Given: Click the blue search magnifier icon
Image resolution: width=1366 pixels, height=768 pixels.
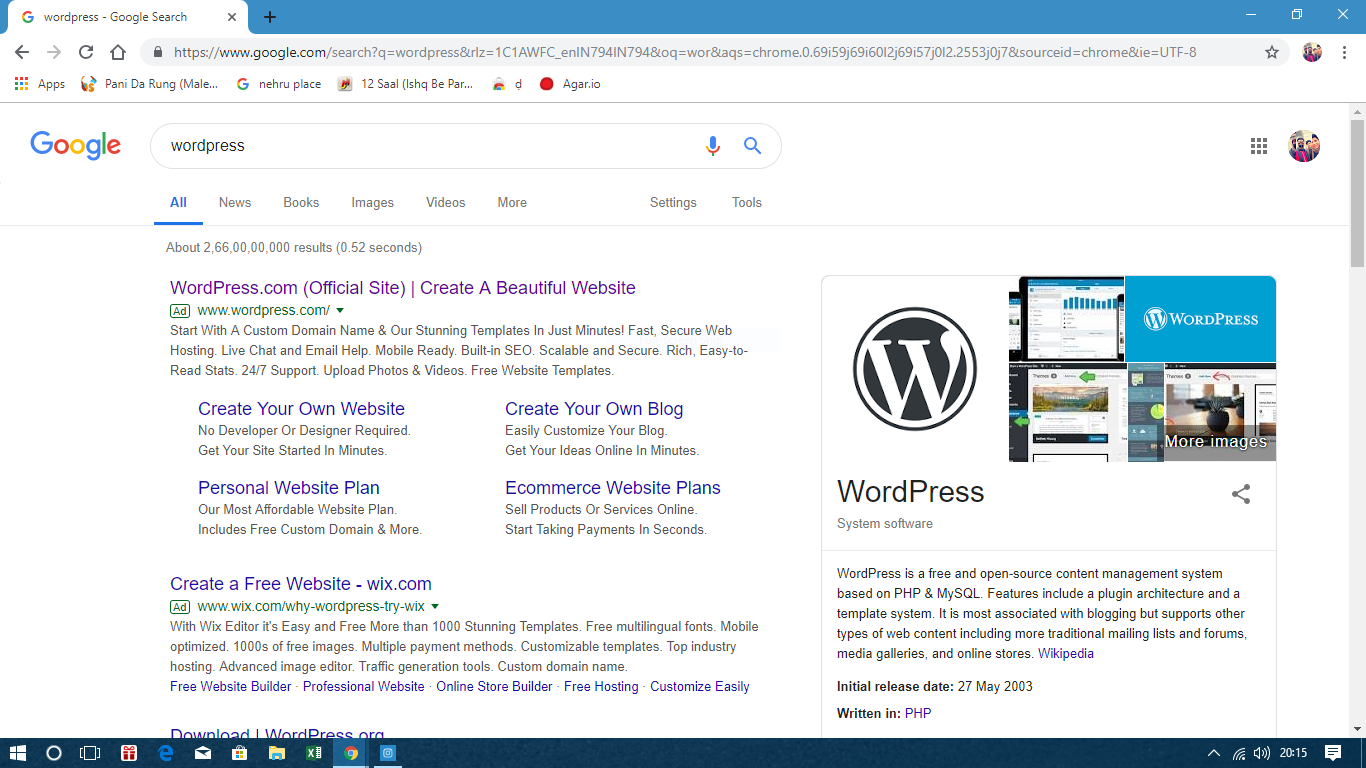Looking at the screenshot, I should click(752, 146).
